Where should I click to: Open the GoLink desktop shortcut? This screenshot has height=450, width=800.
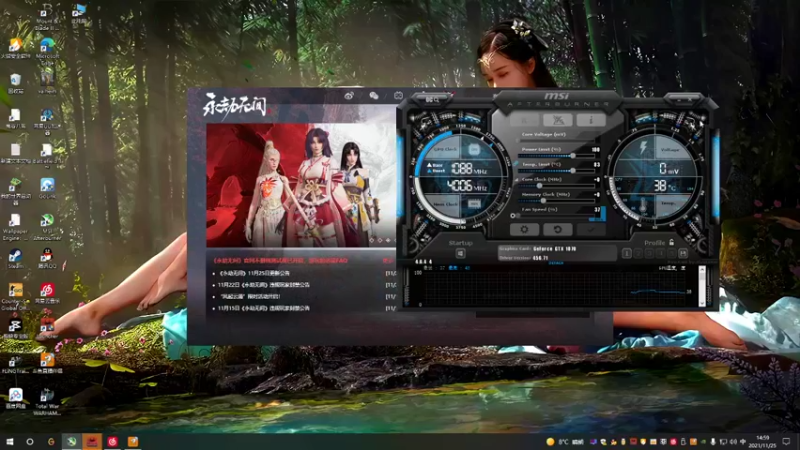point(47,188)
